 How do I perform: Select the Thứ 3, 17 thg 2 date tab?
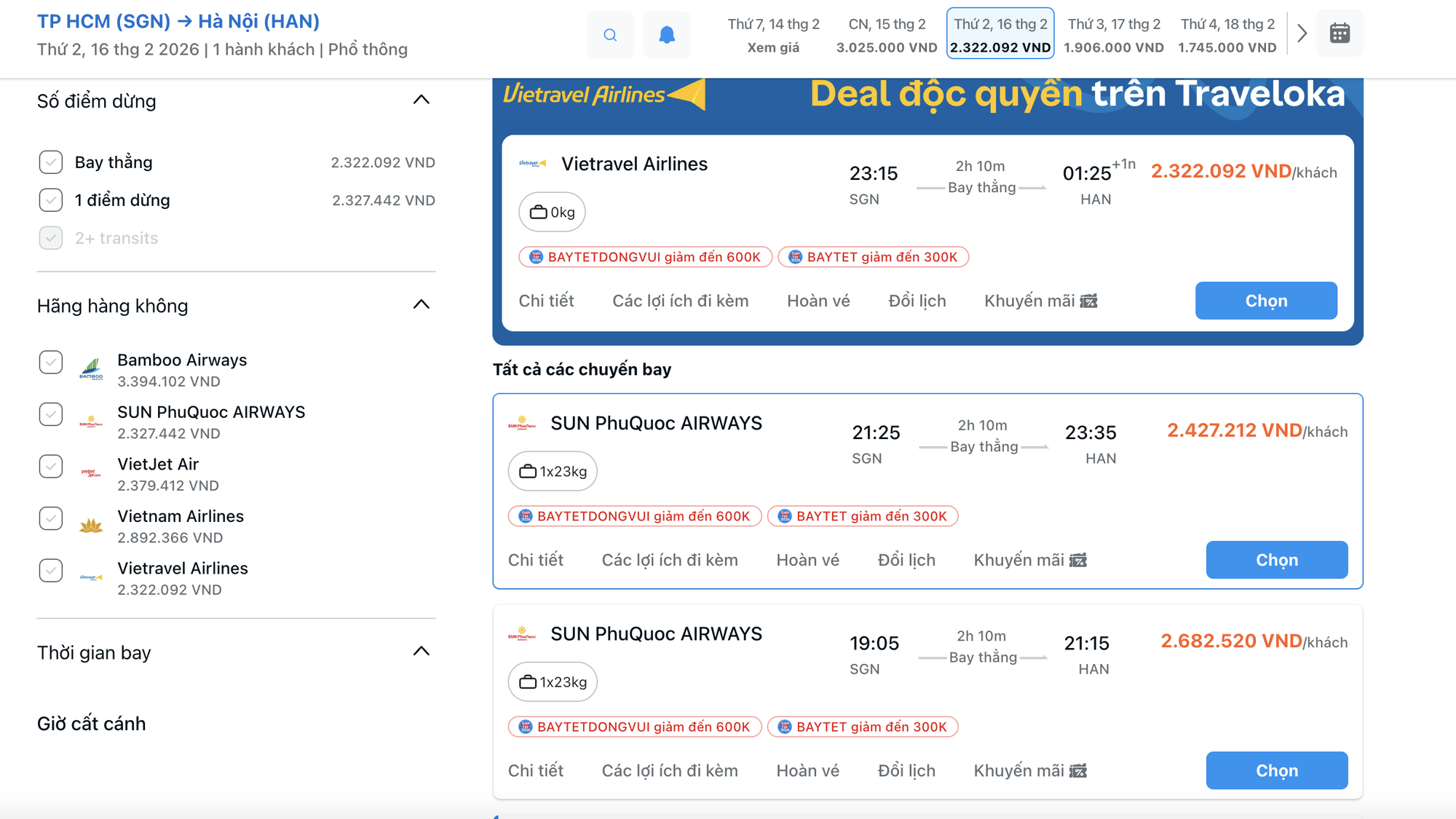click(x=1114, y=35)
